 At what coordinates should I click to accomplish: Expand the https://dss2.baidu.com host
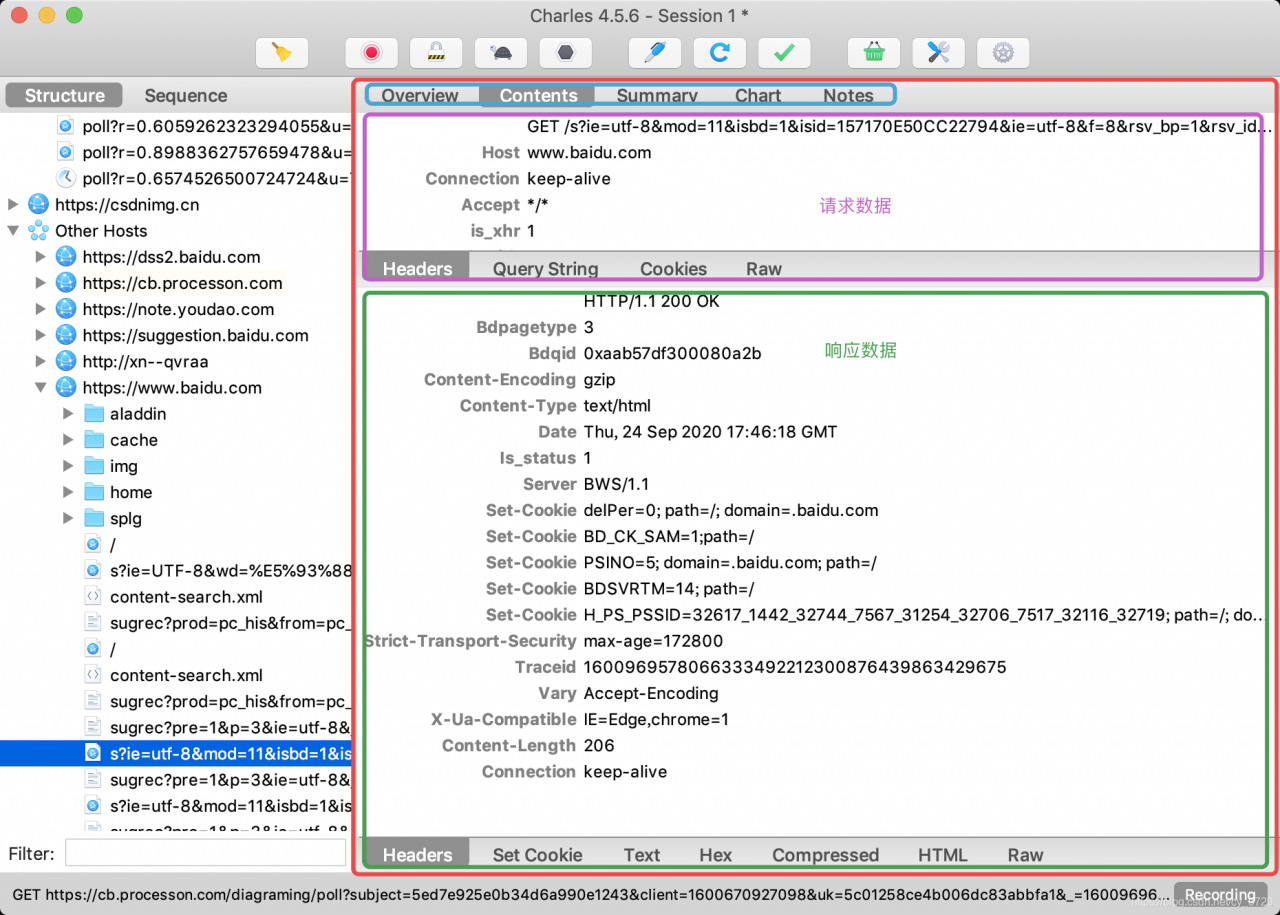tap(41, 257)
